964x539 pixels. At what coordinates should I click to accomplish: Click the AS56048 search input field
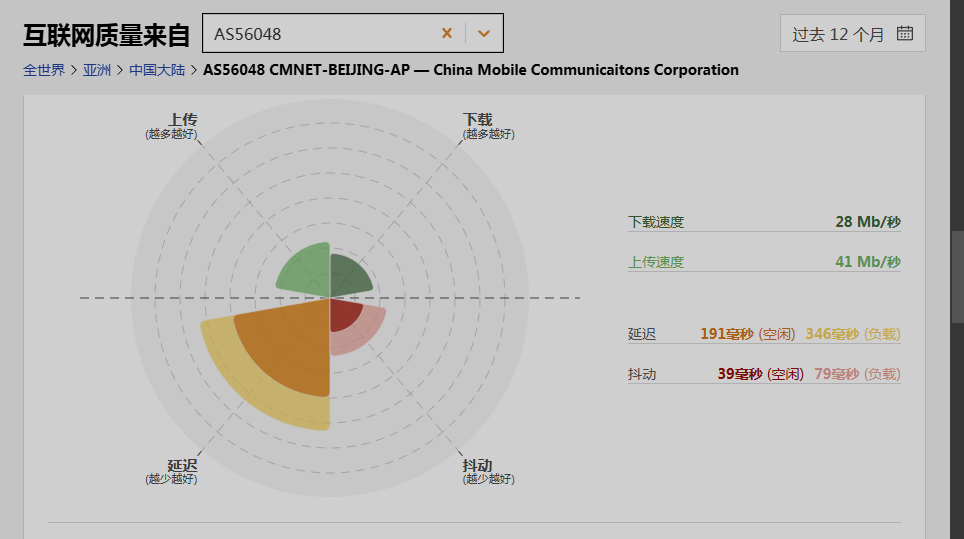pyautogui.click(x=320, y=33)
